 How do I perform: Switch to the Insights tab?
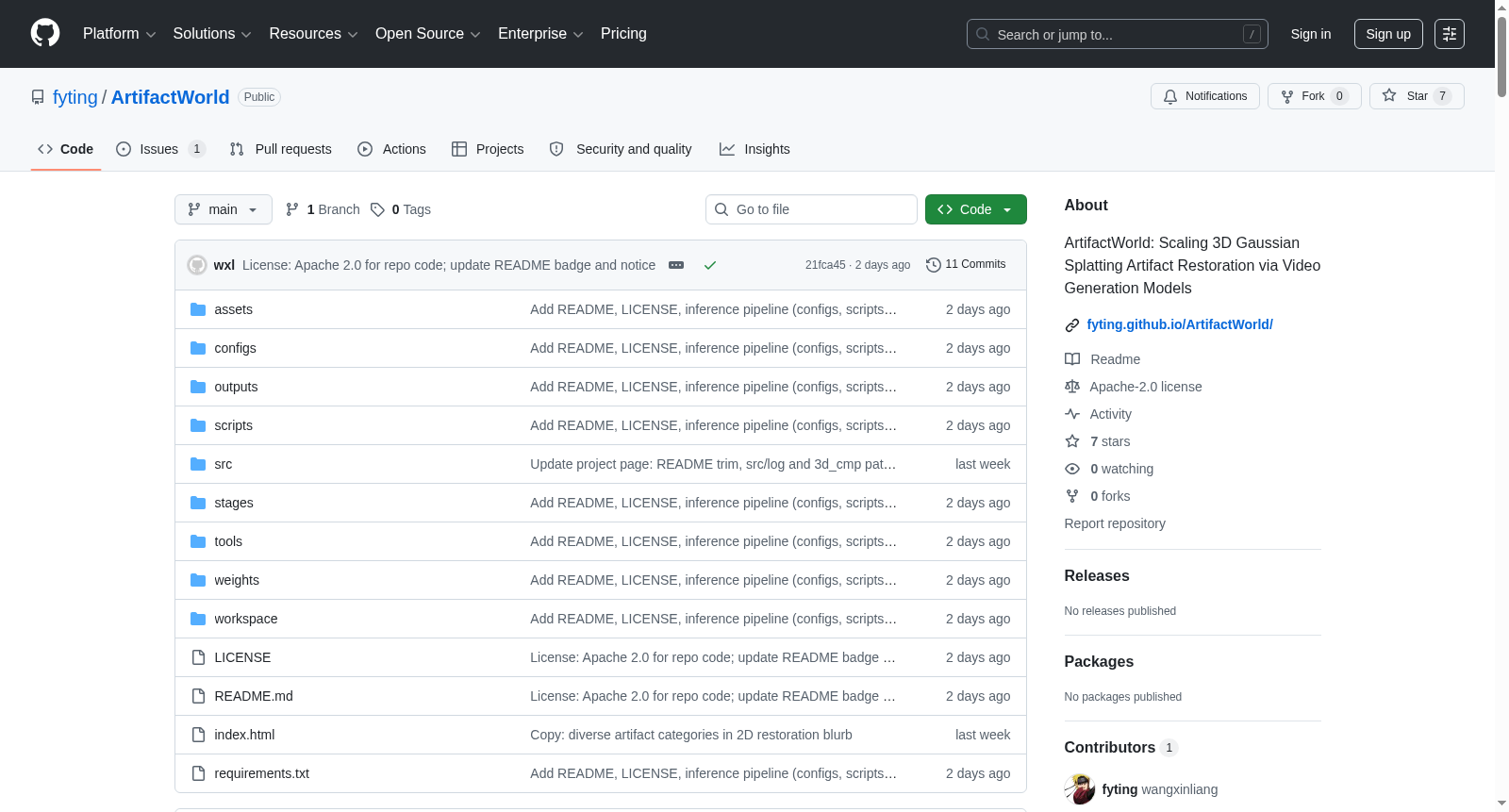(754, 149)
